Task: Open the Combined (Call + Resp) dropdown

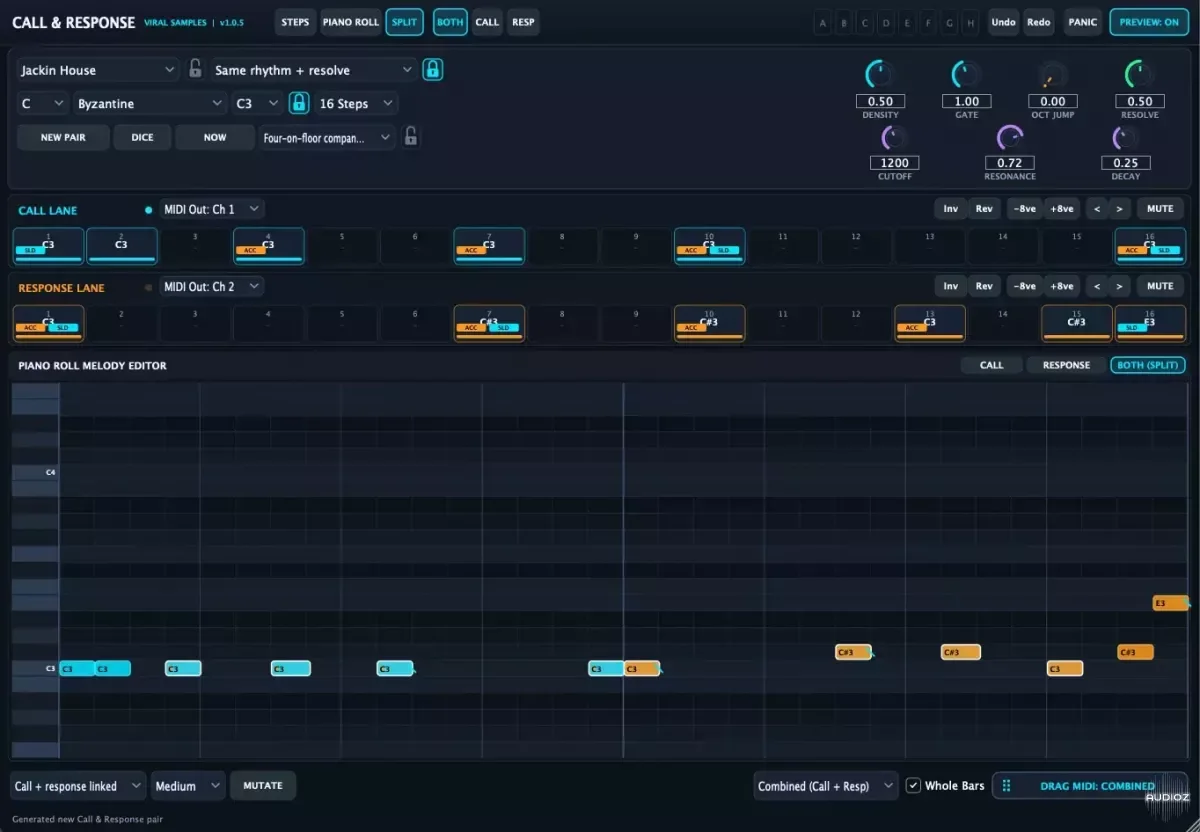Action: coord(825,786)
